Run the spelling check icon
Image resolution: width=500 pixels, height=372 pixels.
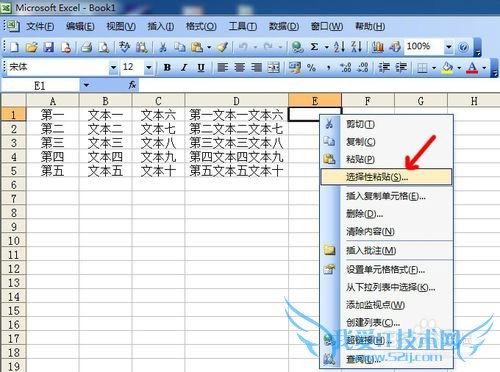pos(125,47)
